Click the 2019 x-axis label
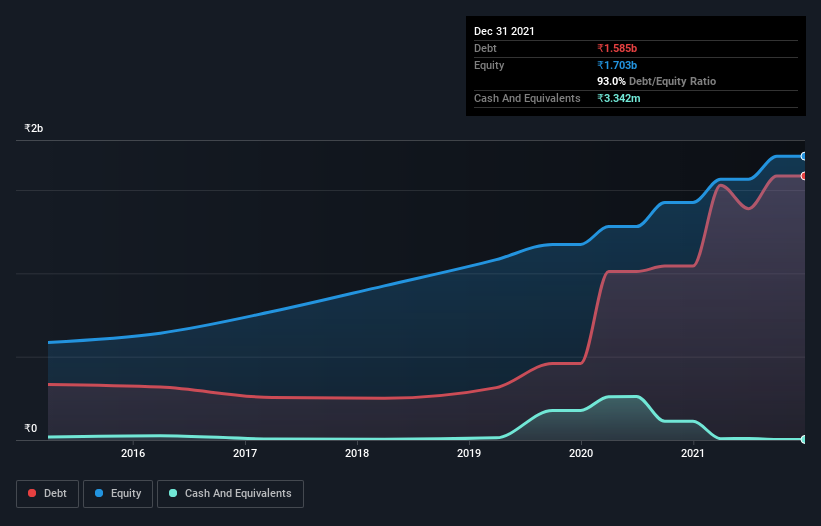The height and width of the screenshot is (526, 821). [x=469, y=453]
